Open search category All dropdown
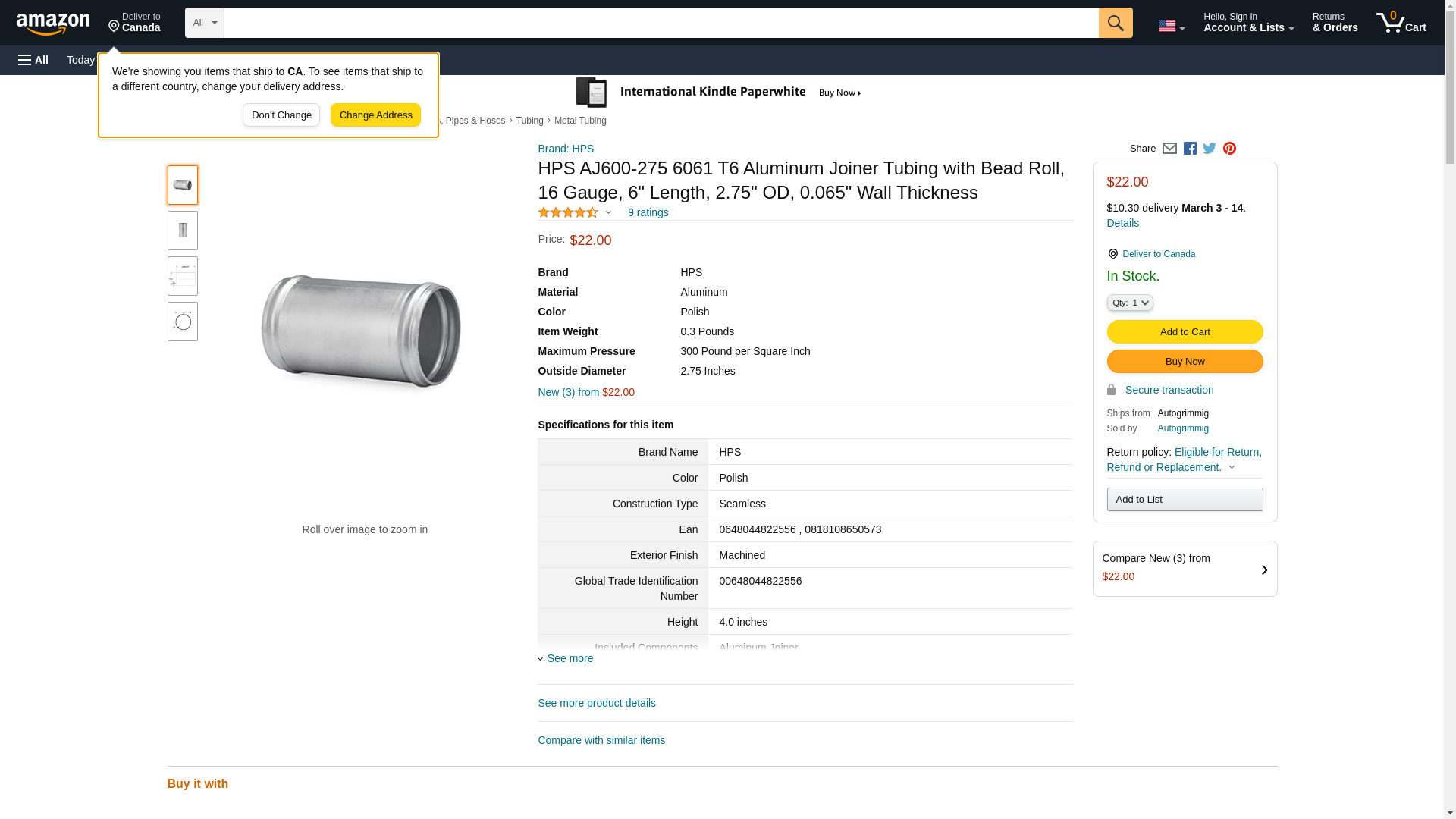Image resolution: width=1456 pixels, height=819 pixels. [x=205, y=23]
